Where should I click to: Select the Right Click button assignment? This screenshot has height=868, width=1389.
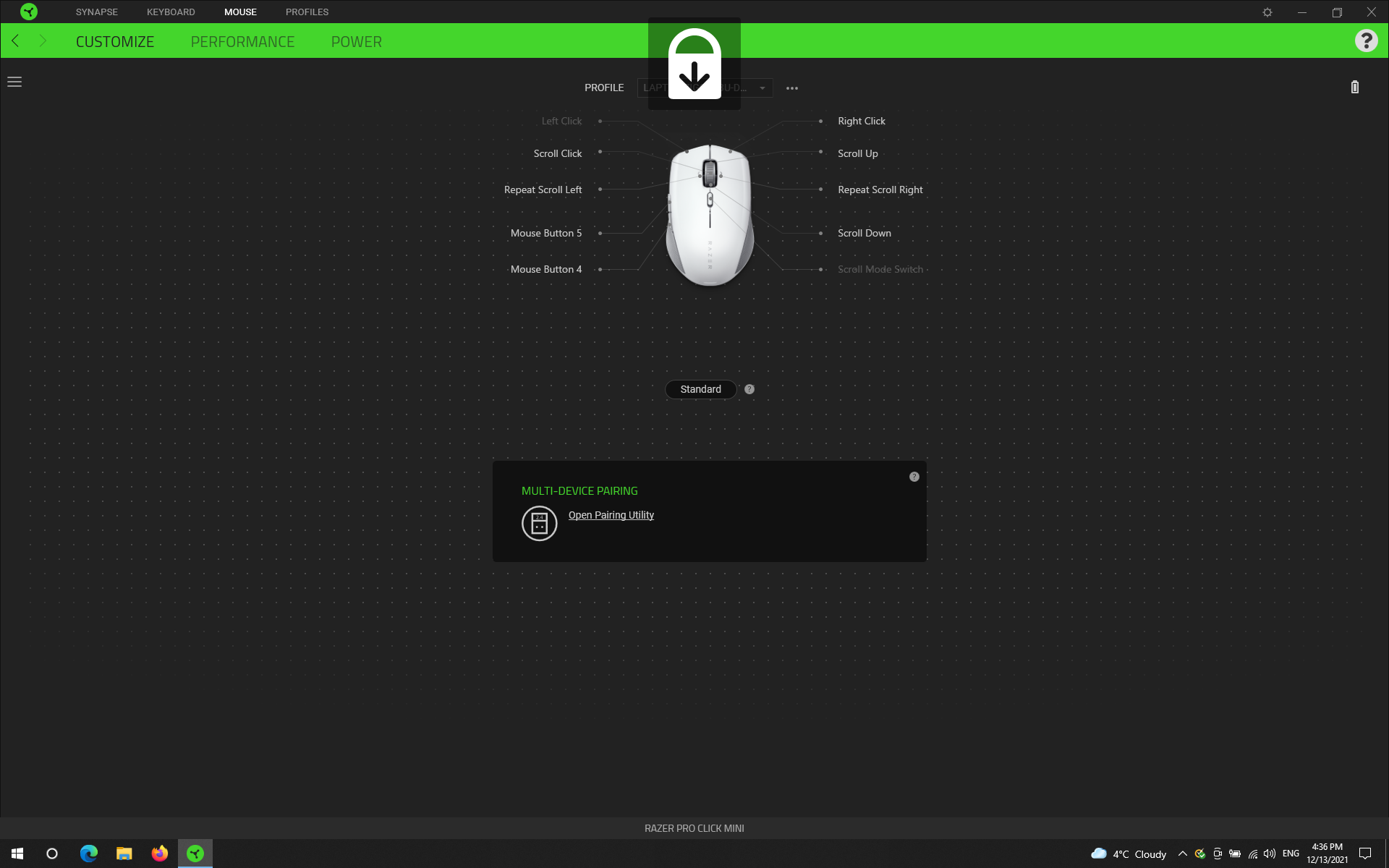coord(861,121)
